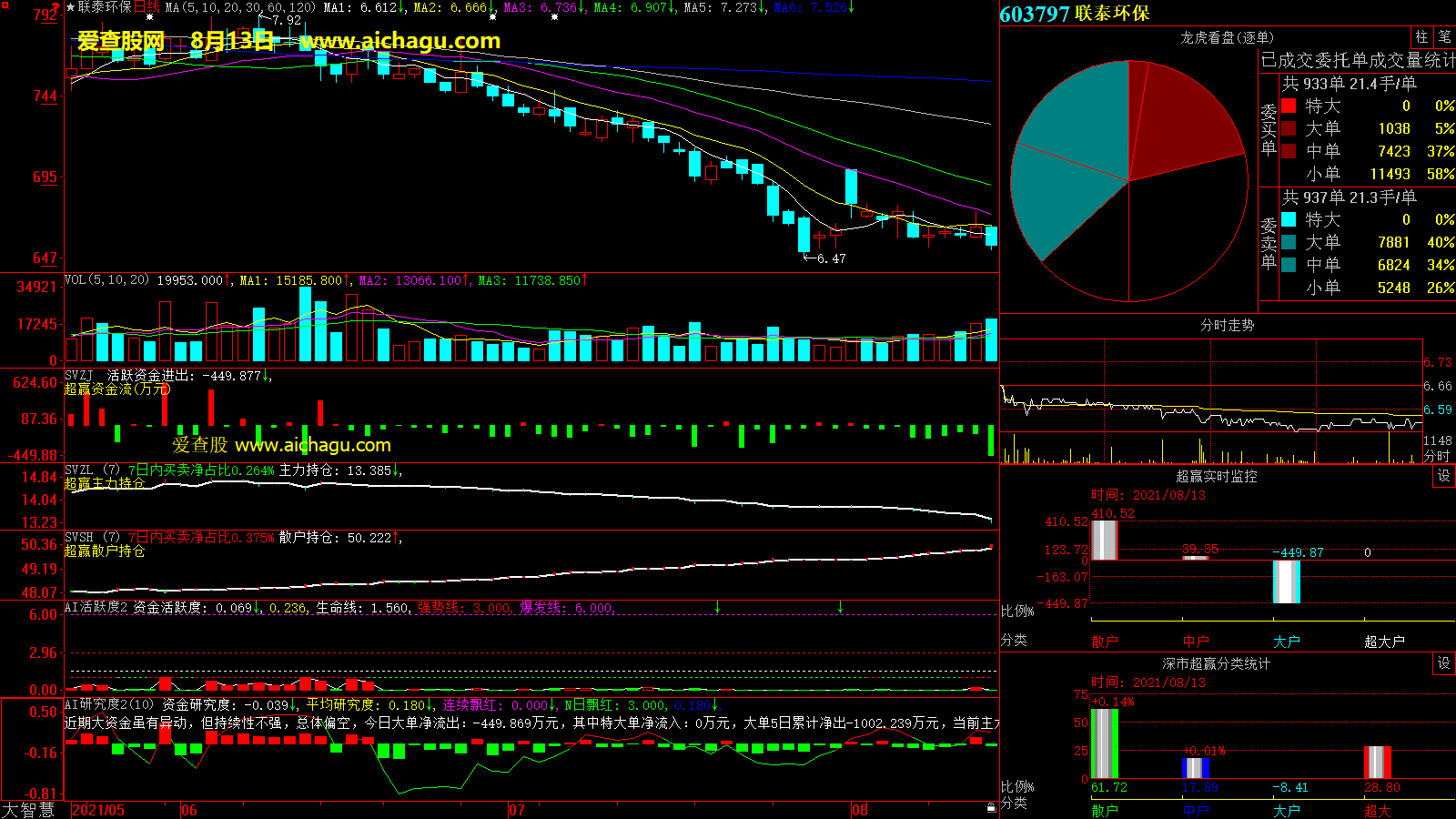Viewport: 1456px width, 819px height.
Task: Open 设 settings for 深市超赢分类统计 panel
Action: pyautogui.click(x=1443, y=663)
